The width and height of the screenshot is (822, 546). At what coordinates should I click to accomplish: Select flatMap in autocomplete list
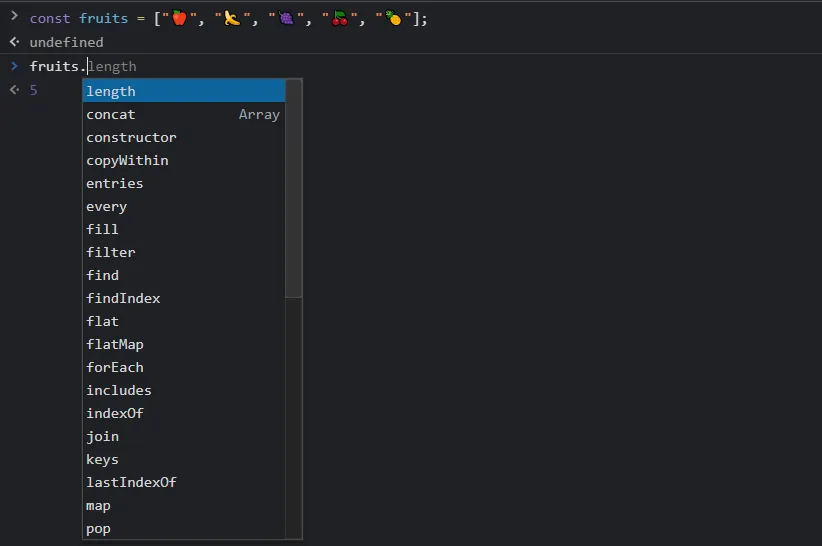tap(183, 344)
